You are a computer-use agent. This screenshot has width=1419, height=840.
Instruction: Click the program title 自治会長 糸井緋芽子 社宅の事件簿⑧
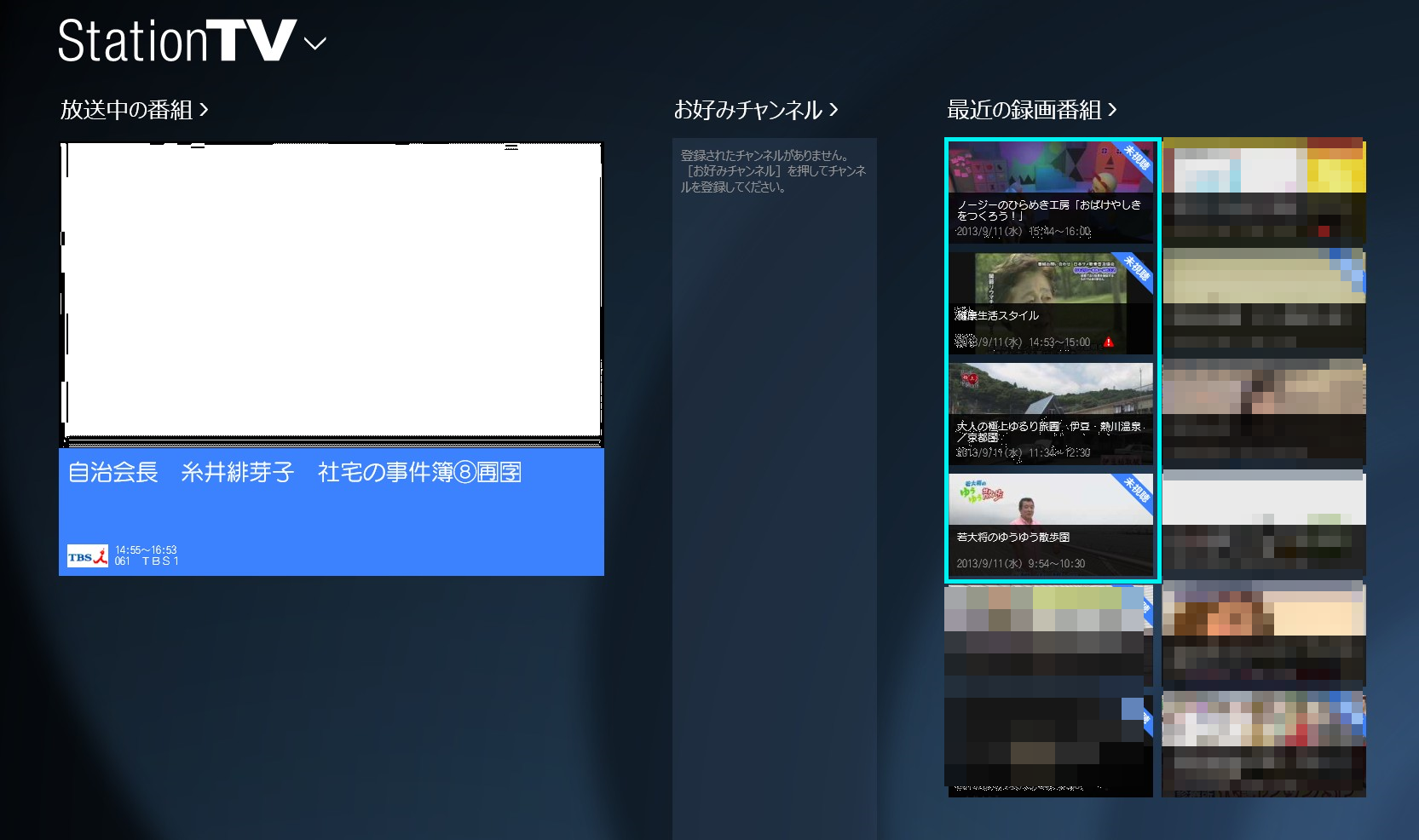[x=295, y=472]
